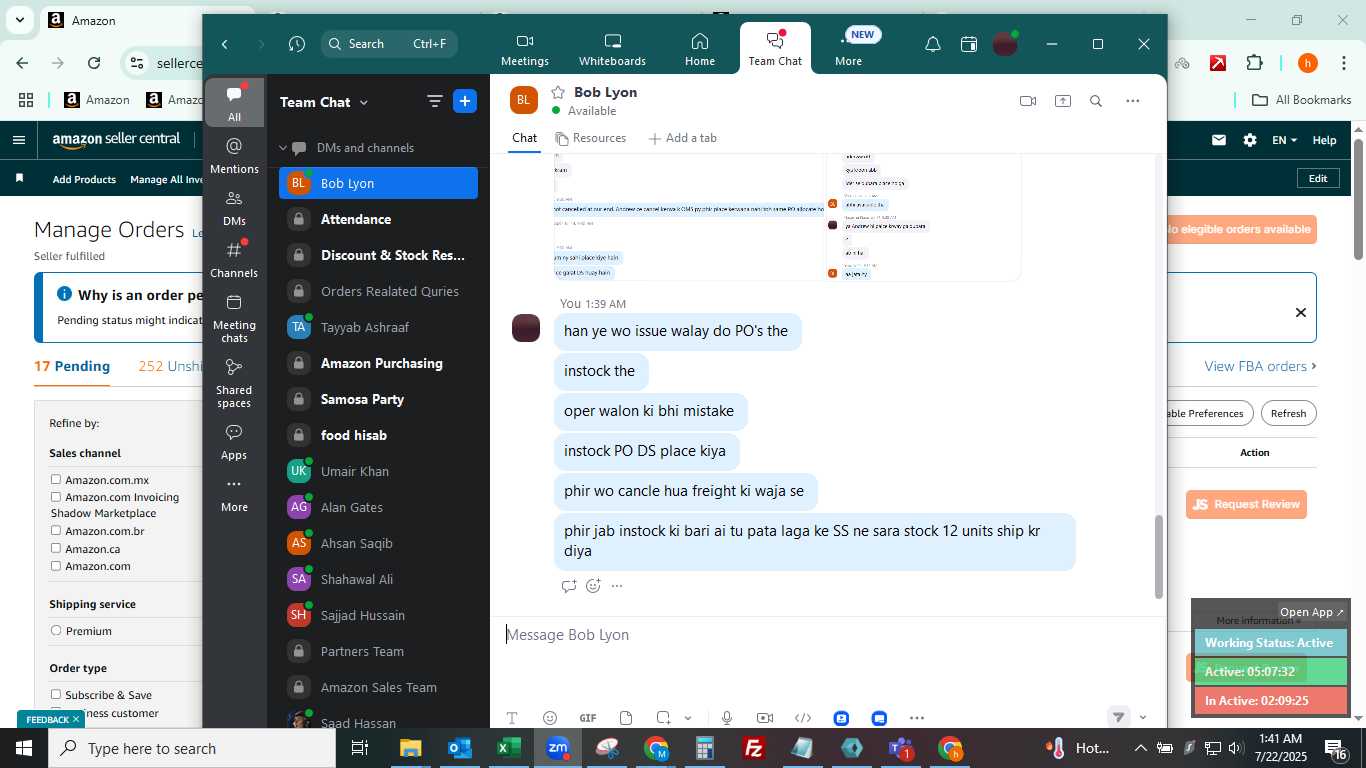Open Shared spaces in sidebar
The height and width of the screenshot is (768, 1366).
click(234, 382)
